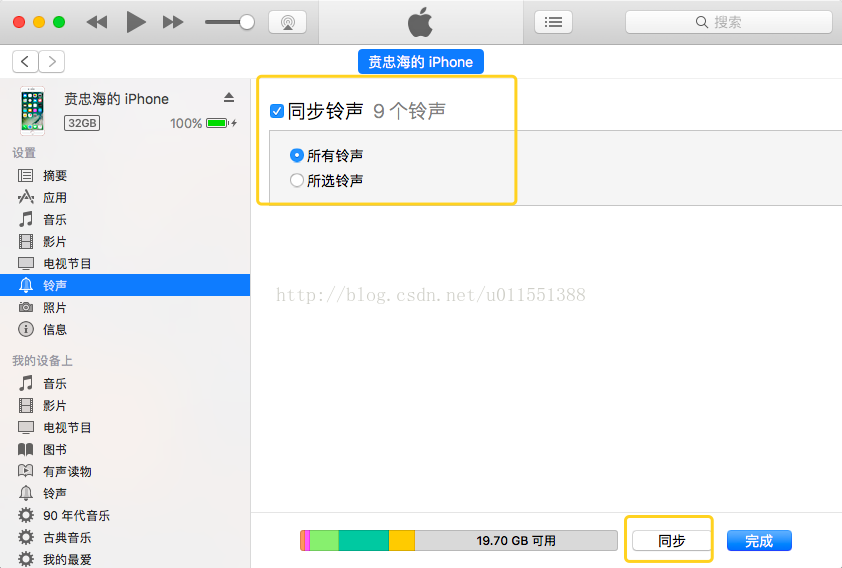Open the AirPlay output icon
The image size is (842, 568).
point(287,22)
